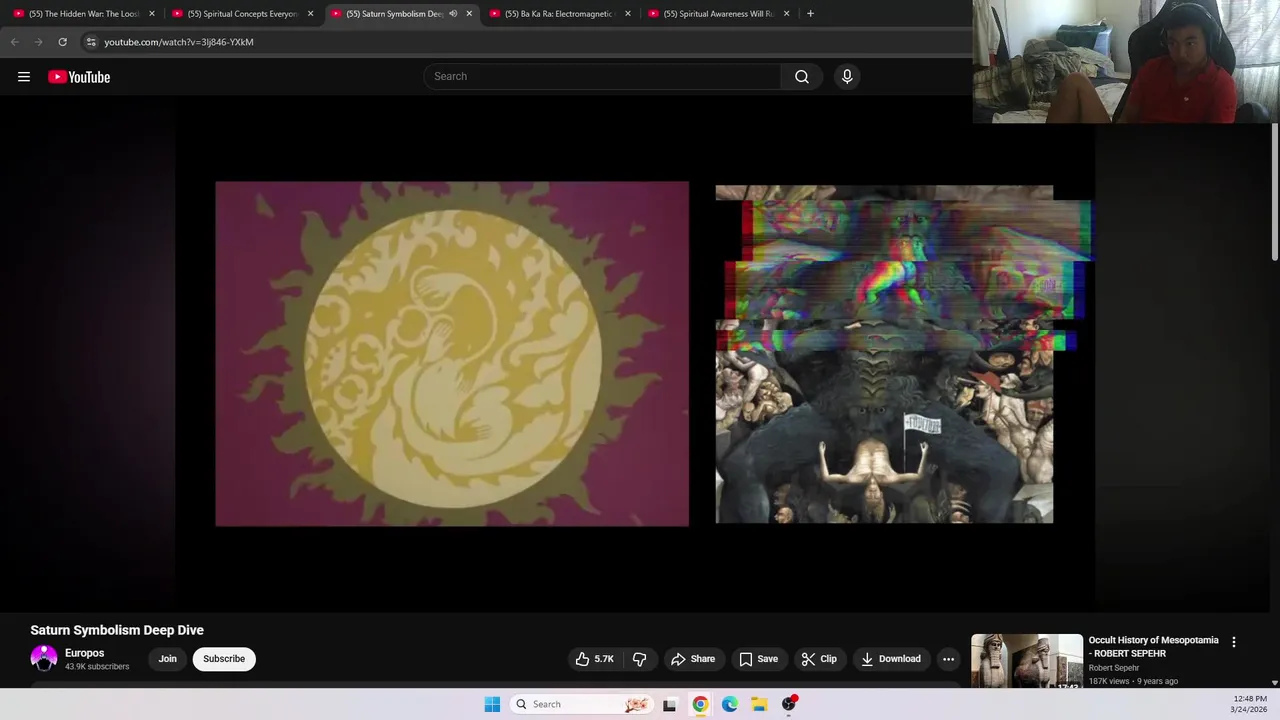Go to the YouTube home logo

pos(79,77)
